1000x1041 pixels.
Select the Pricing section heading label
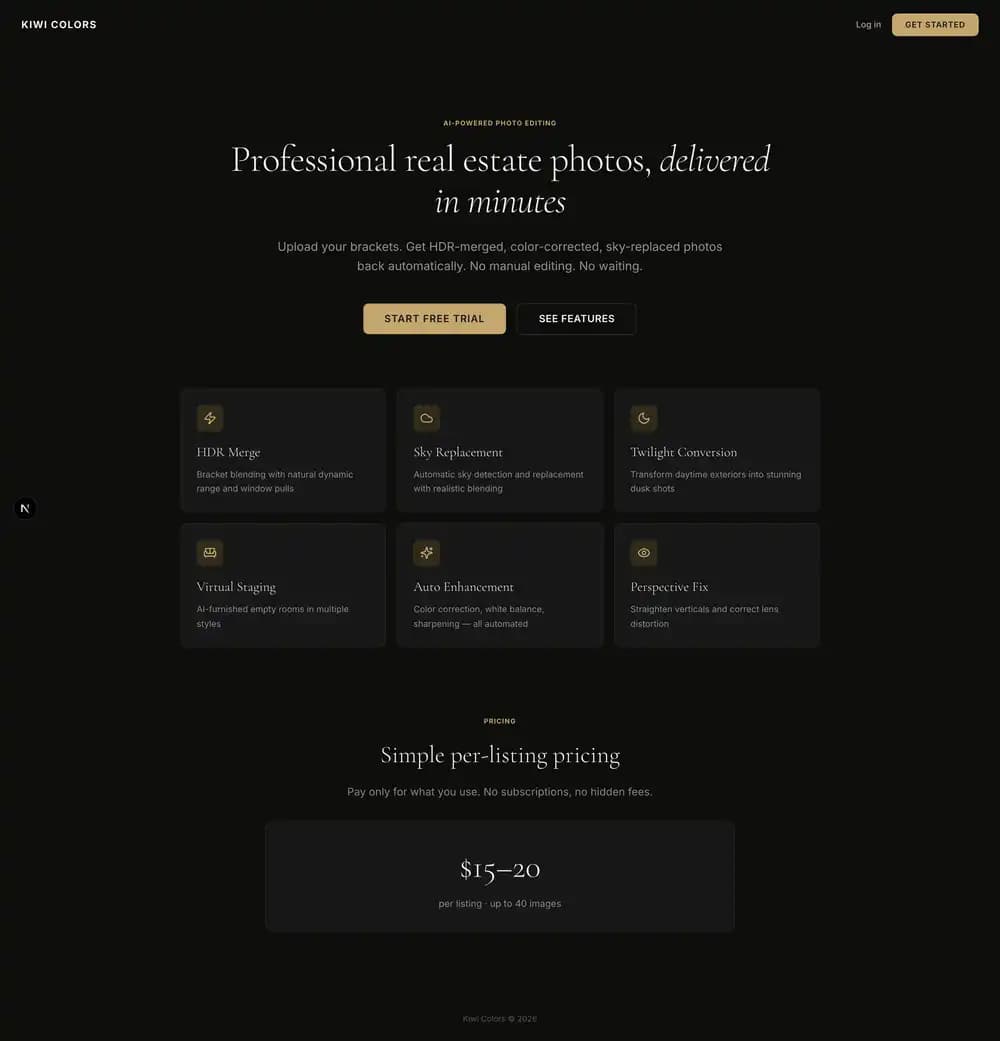pyautogui.click(x=499, y=720)
